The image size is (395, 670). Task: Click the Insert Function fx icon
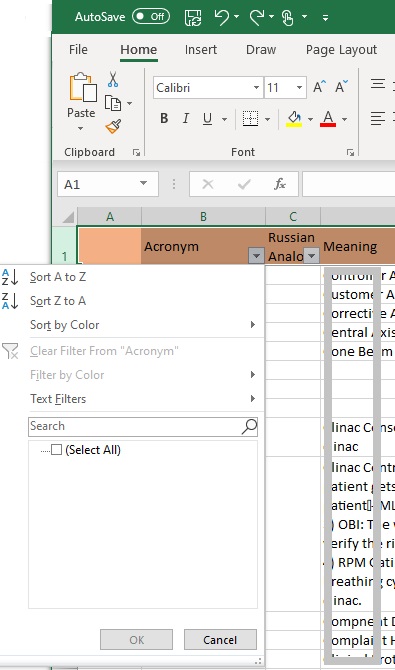tap(280, 184)
